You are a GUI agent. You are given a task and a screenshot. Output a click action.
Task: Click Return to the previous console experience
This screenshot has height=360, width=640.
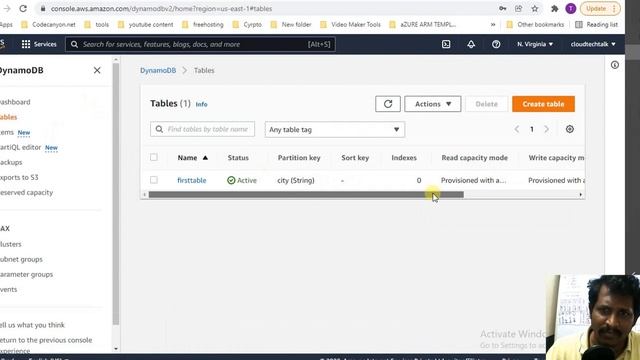click(46, 345)
